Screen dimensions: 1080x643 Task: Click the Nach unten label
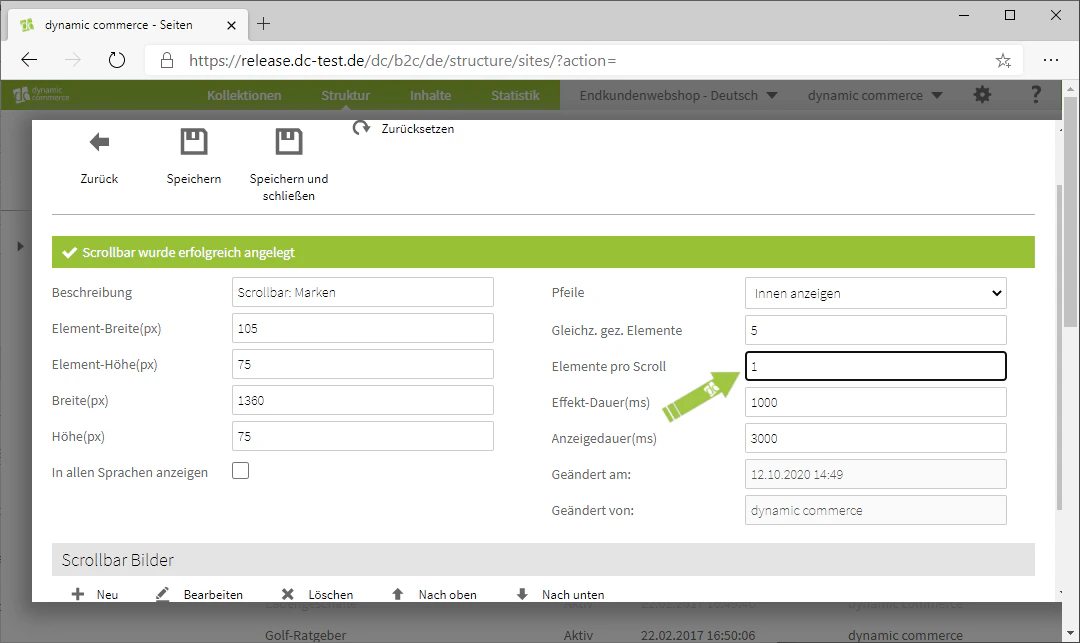tap(573, 595)
